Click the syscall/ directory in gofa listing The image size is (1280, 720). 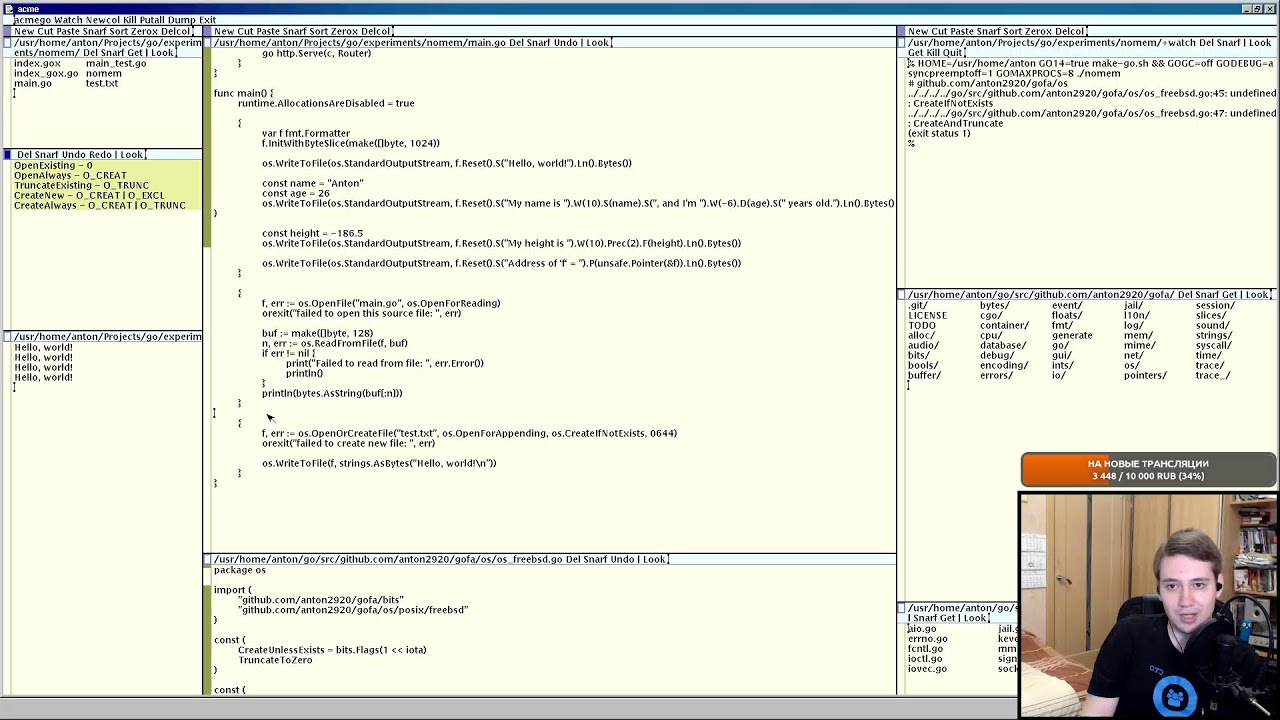coord(1214,345)
